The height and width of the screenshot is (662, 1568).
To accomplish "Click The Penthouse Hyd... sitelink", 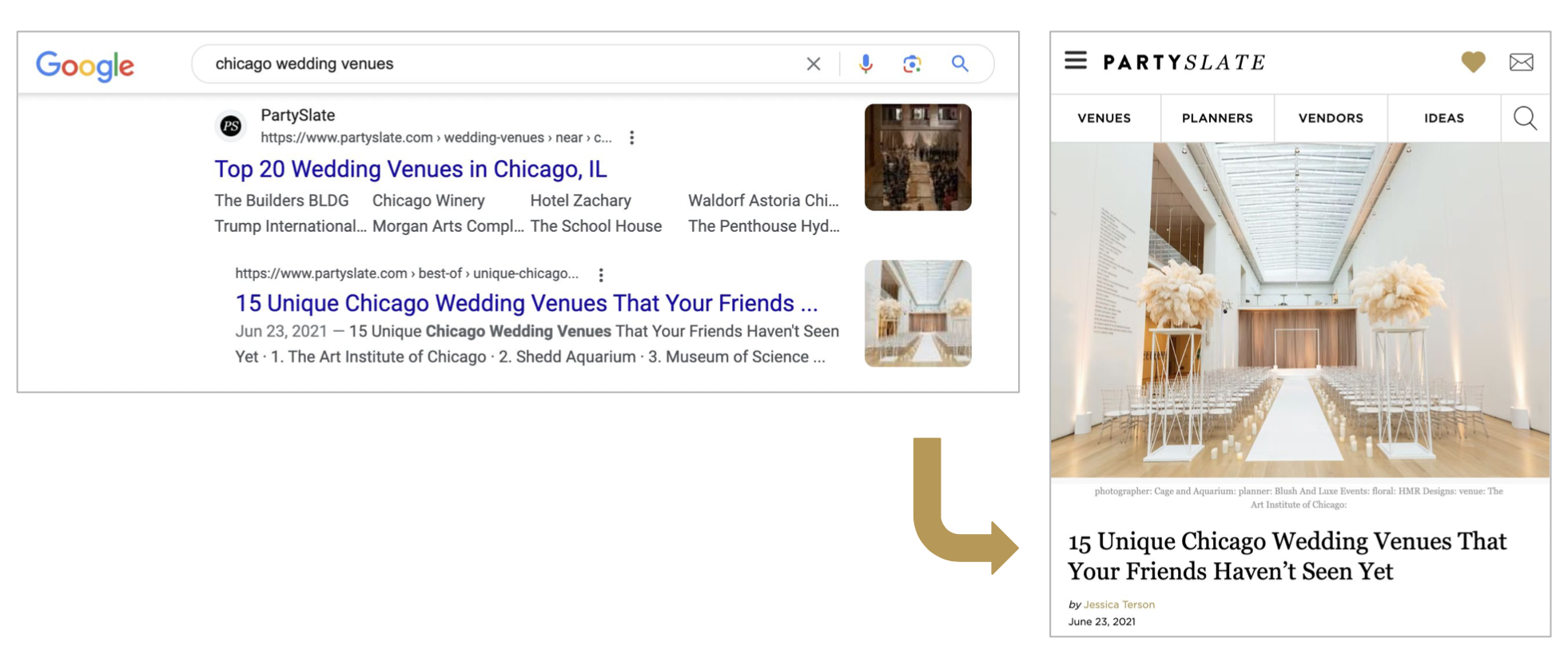I will 764,226.
